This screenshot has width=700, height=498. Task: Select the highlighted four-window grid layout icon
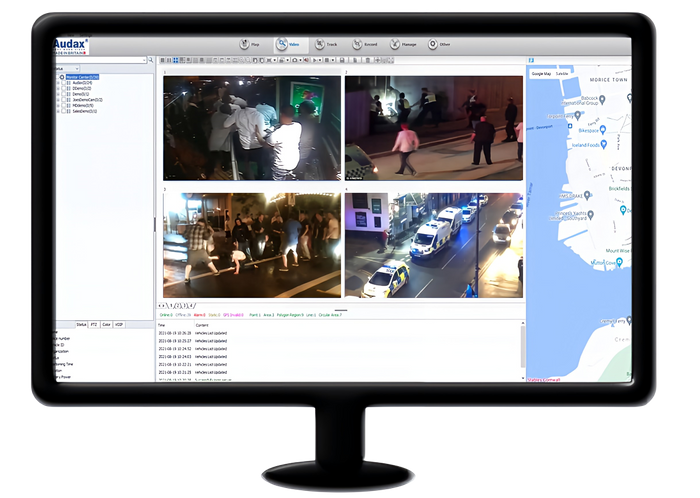point(175,60)
